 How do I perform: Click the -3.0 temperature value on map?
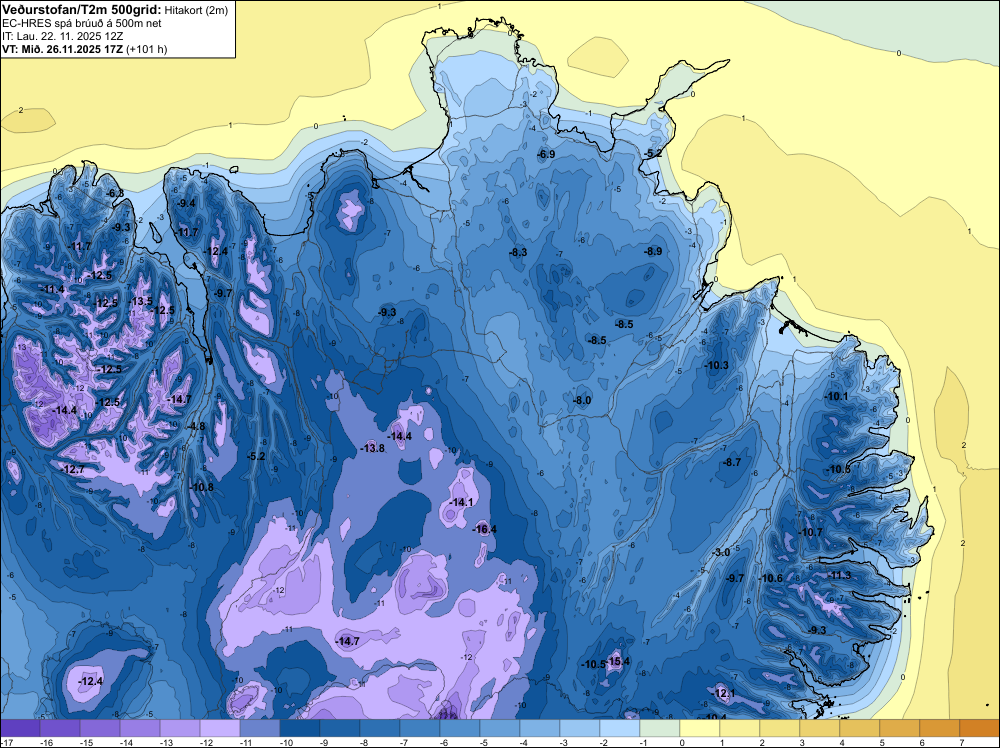721,552
